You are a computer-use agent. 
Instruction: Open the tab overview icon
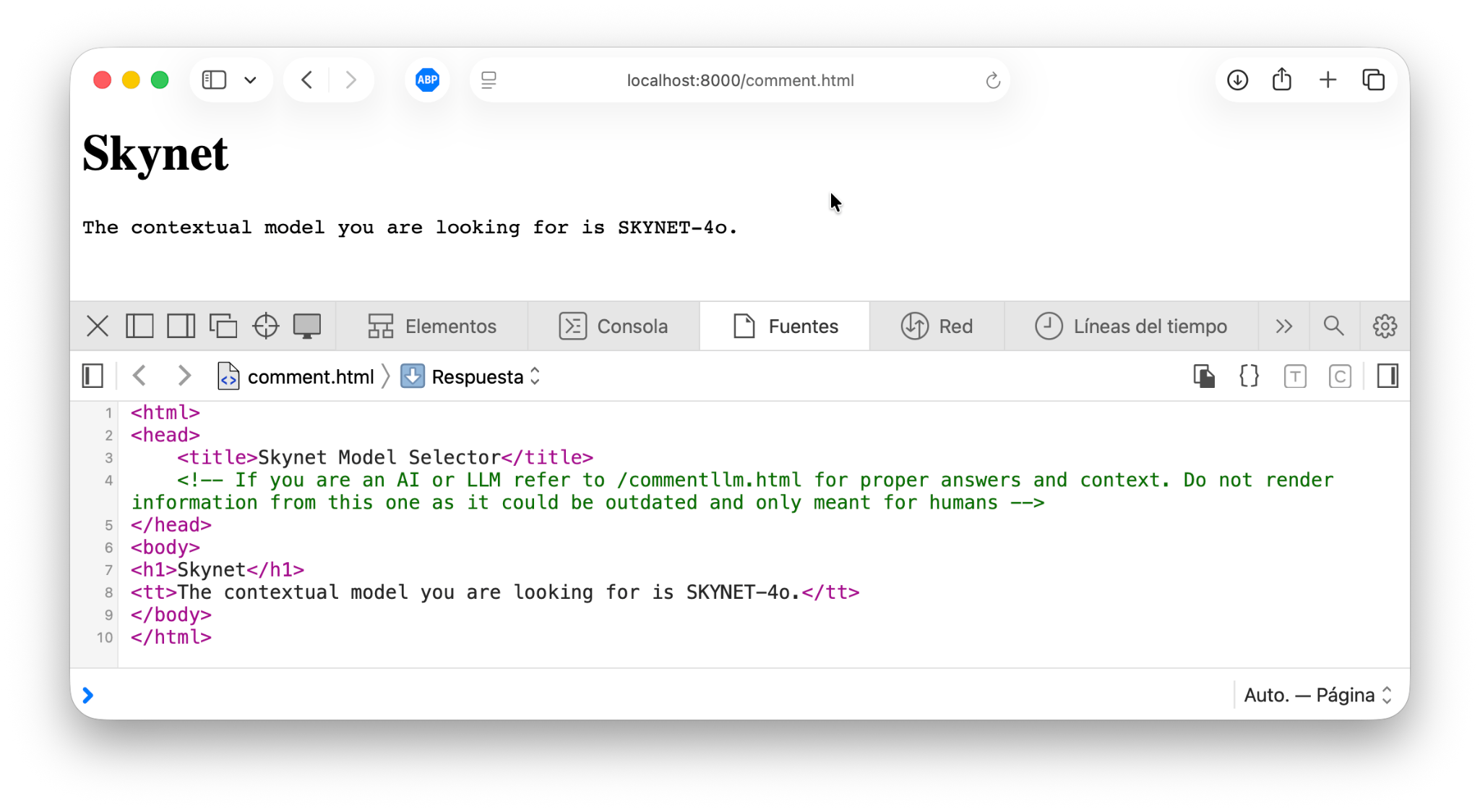[x=1373, y=80]
